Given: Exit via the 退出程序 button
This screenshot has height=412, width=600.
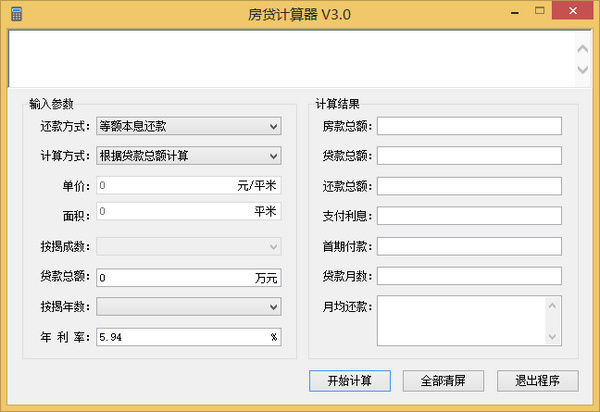Looking at the screenshot, I should tap(538, 381).
